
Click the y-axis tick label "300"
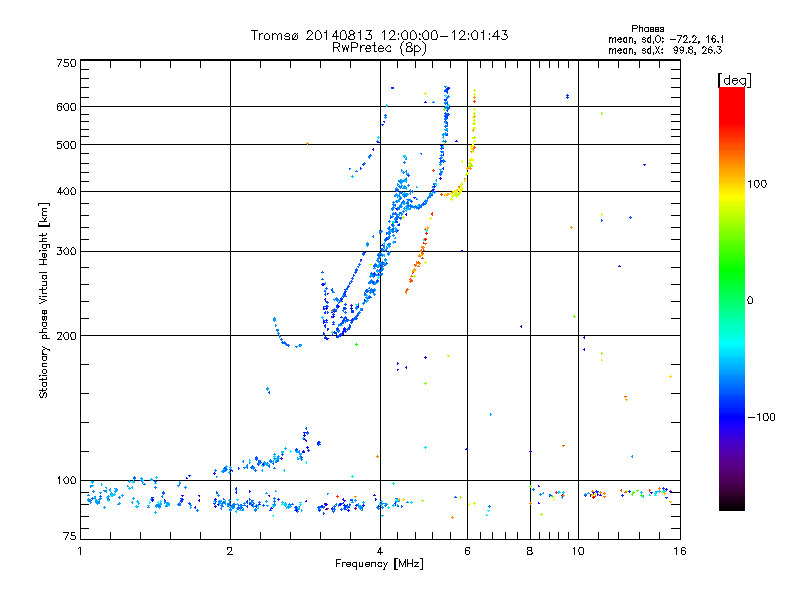click(x=66, y=252)
